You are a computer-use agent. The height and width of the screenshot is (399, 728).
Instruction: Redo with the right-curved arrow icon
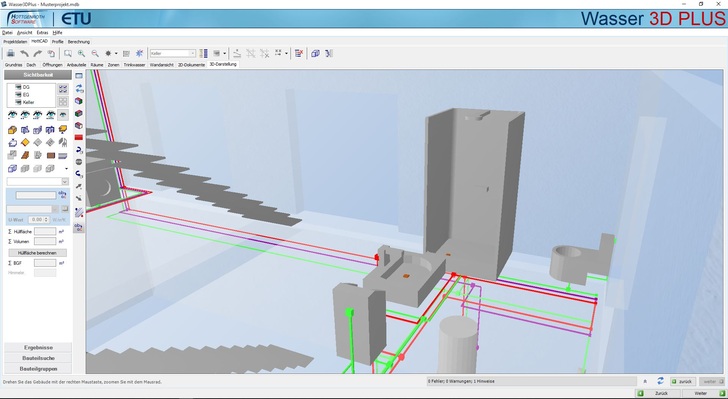38,53
